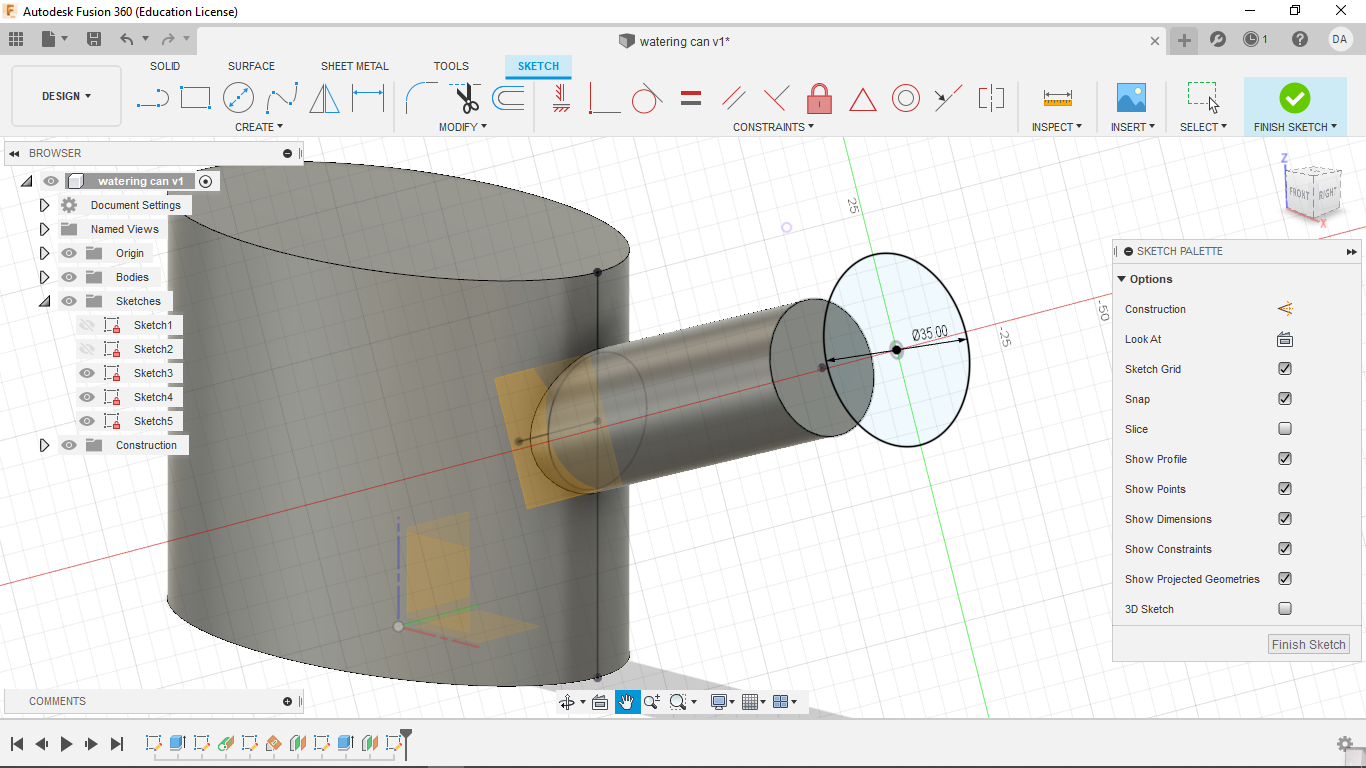Viewport: 1366px width, 768px height.
Task: Uncheck the Snap checkbox
Action: (x=1285, y=399)
